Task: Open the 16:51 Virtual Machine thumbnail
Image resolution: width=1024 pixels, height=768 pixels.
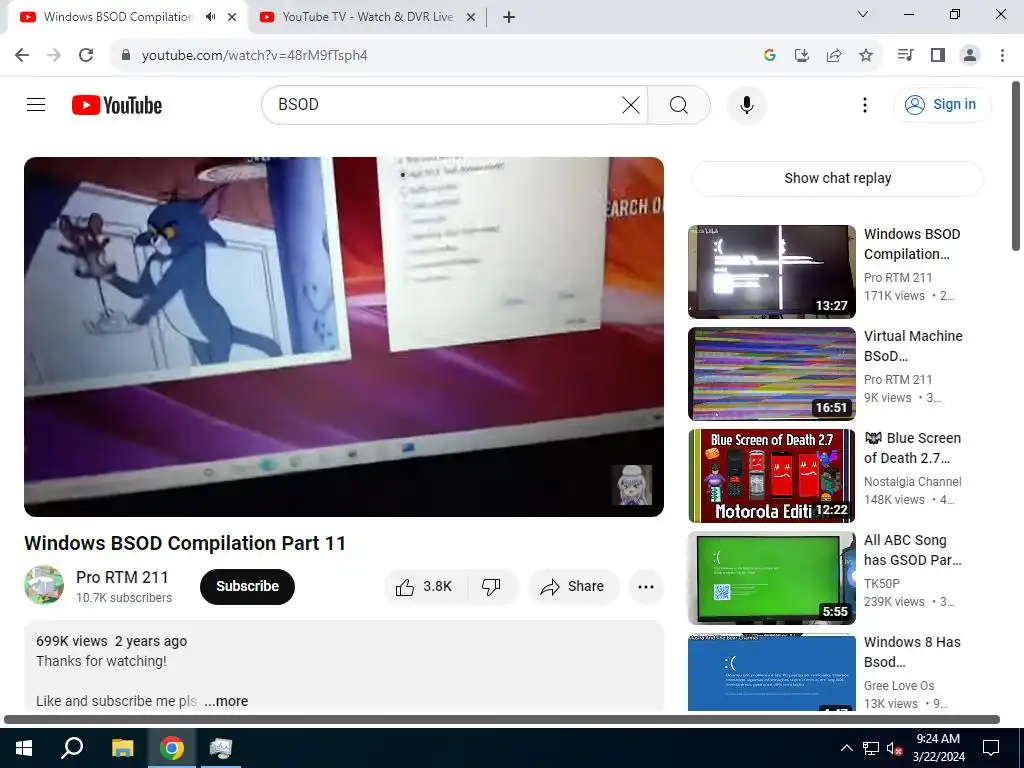Action: click(771, 374)
